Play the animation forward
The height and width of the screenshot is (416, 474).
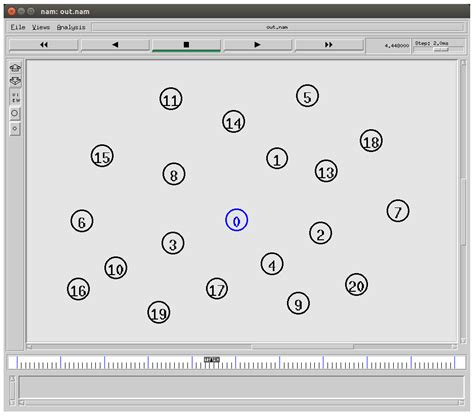[257, 45]
